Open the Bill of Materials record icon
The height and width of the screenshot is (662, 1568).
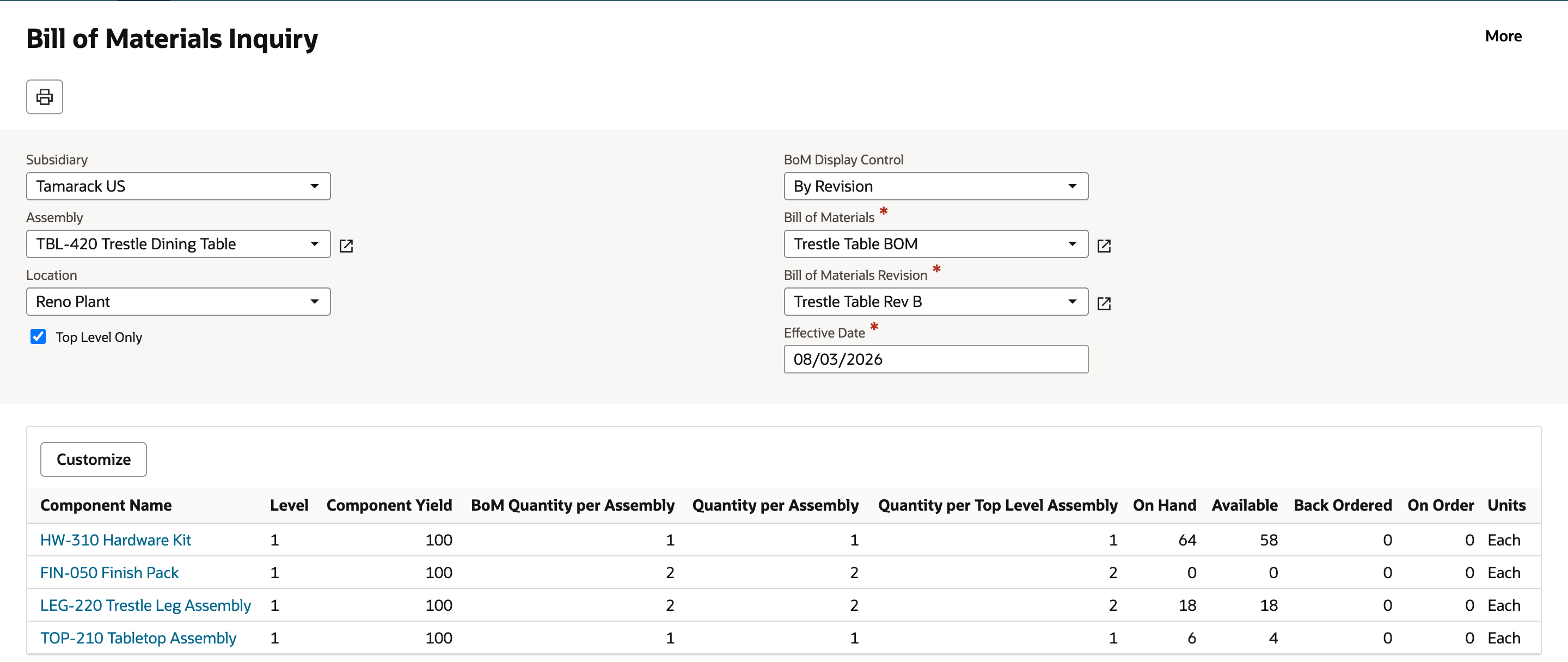[x=1104, y=245]
